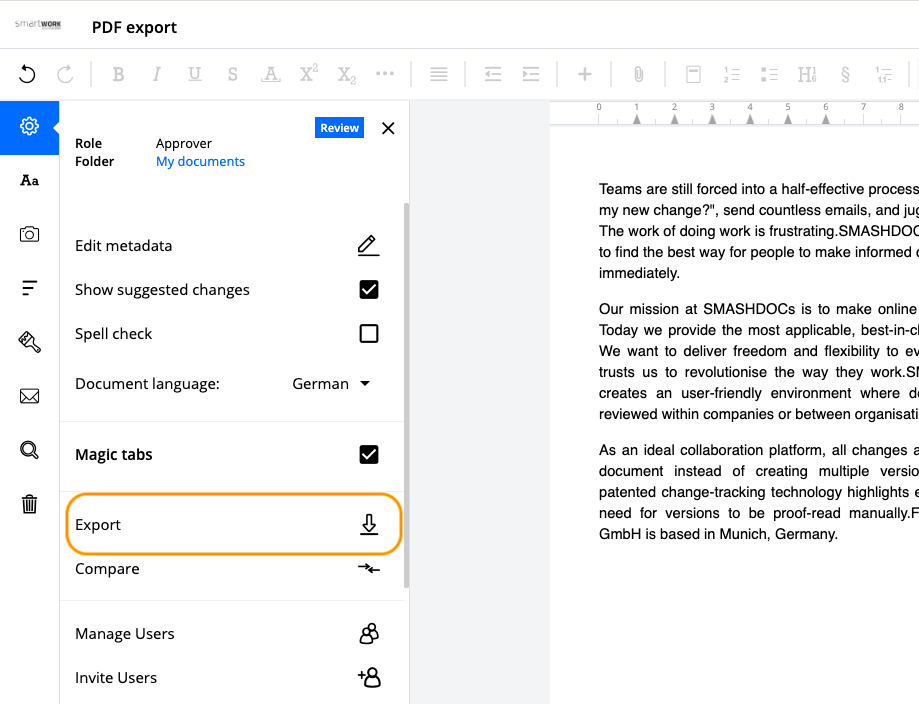
Task: Click the 'Compare' label
Action: pyautogui.click(x=107, y=569)
